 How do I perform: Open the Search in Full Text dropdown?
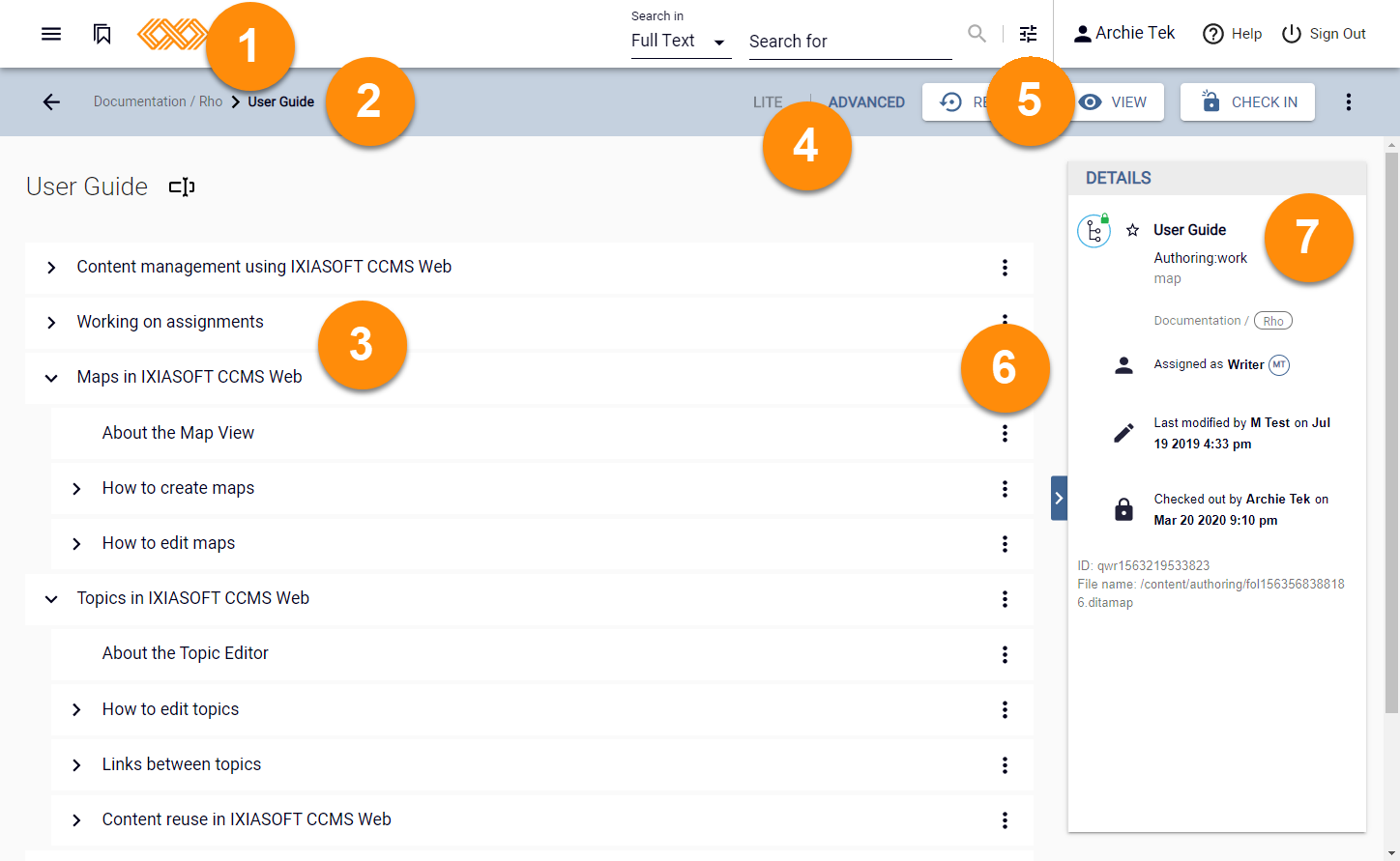pos(681,41)
